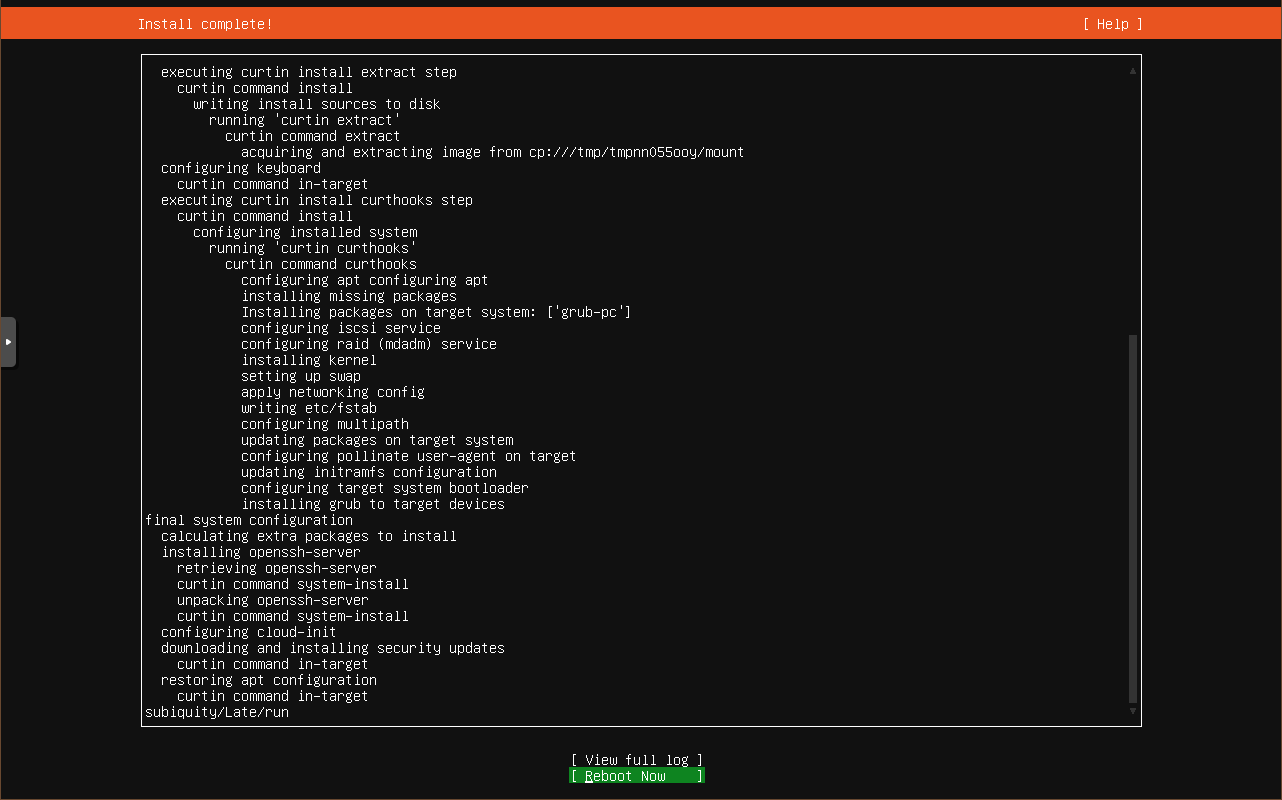Click 'configuring keyboard' log line
Screen dimensions: 1282x800
(241, 168)
